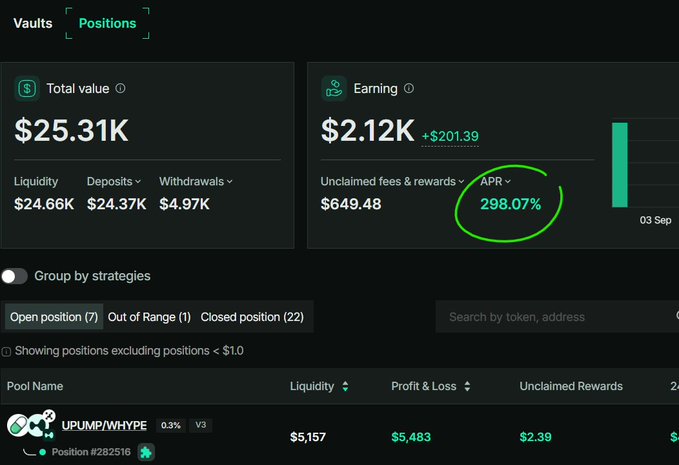Select the Positions tab

click(x=107, y=23)
